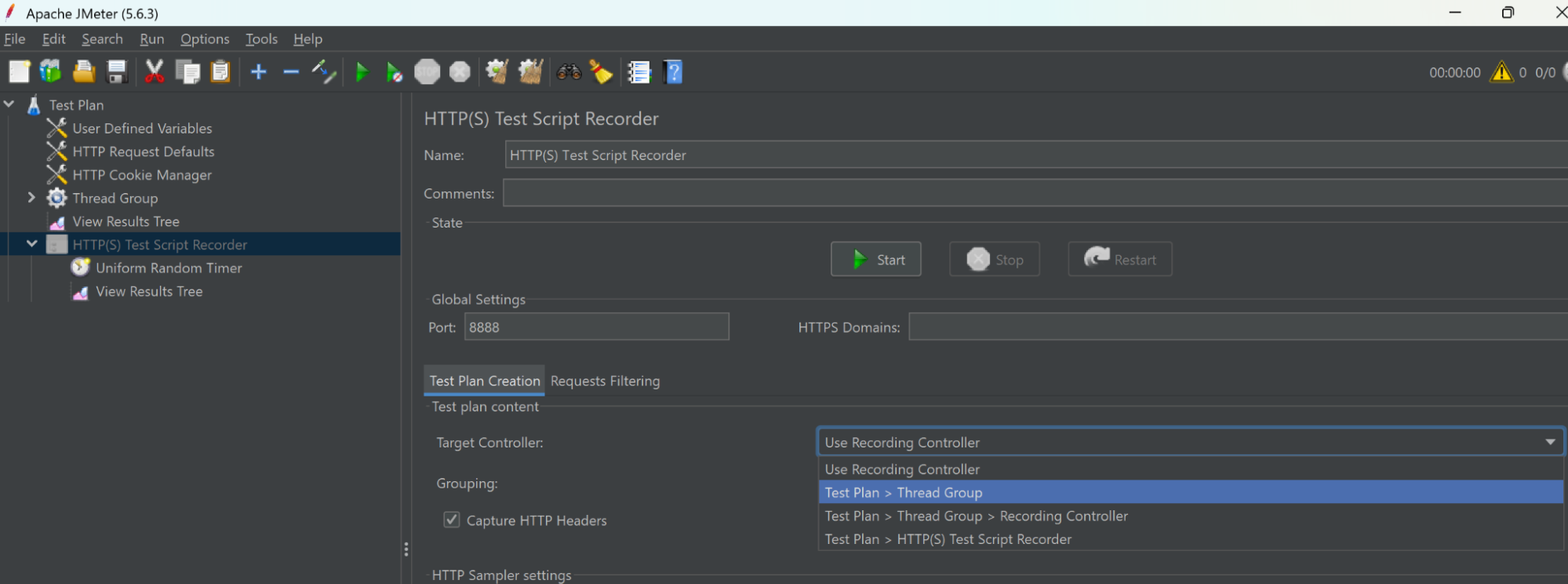Viewport: 1568px width, 584px height.
Task: Select HTTP Cookie Manager in tree
Action: coord(142,175)
